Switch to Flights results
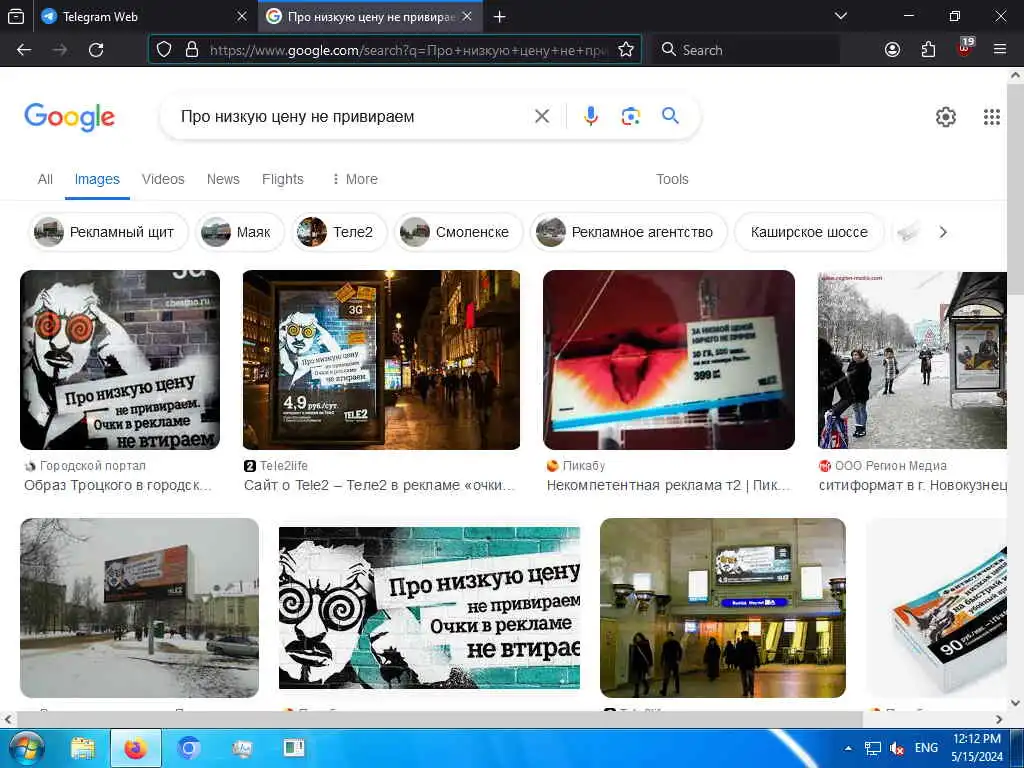This screenshot has height=768, width=1024. click(283, 179)
